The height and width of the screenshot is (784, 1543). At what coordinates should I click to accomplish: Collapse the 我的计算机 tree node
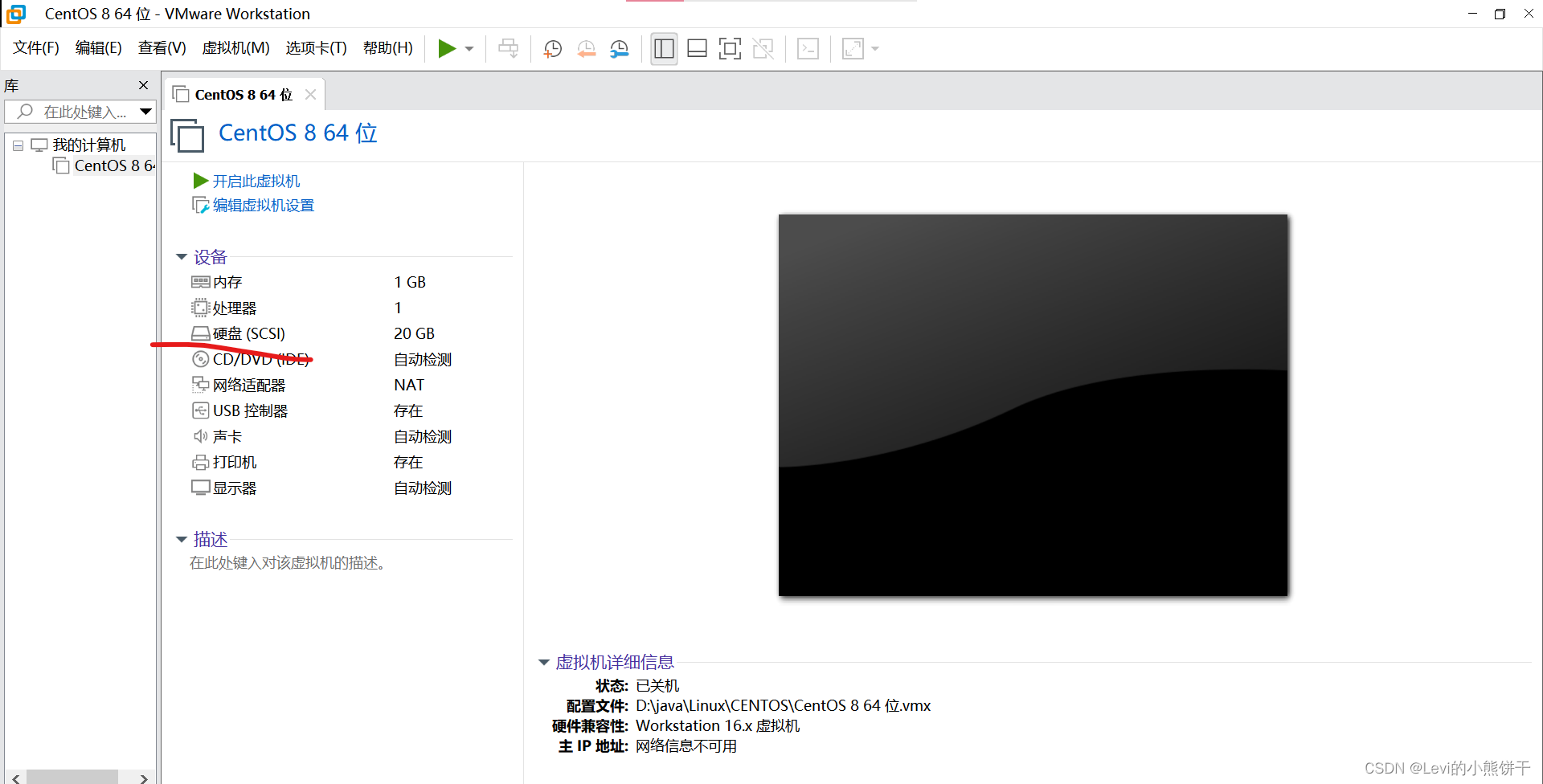(x=18, y=145)
